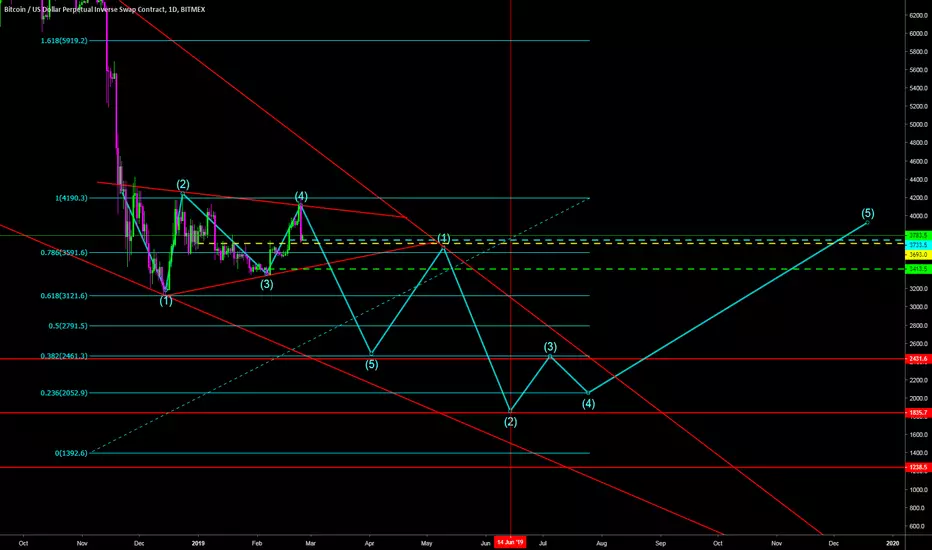Click projected wave label (1) near May
932x550 pixels.
pos(443,238)
